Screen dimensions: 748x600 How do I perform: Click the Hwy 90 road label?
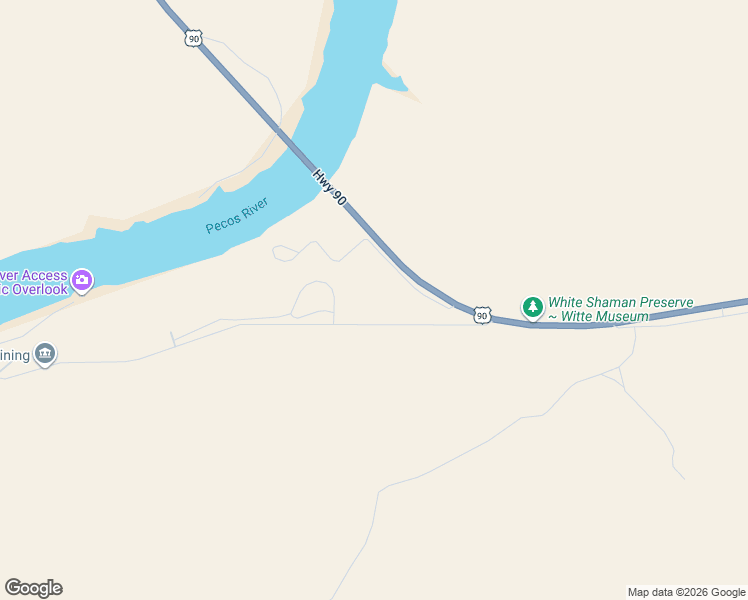click(x=329, y=187)
